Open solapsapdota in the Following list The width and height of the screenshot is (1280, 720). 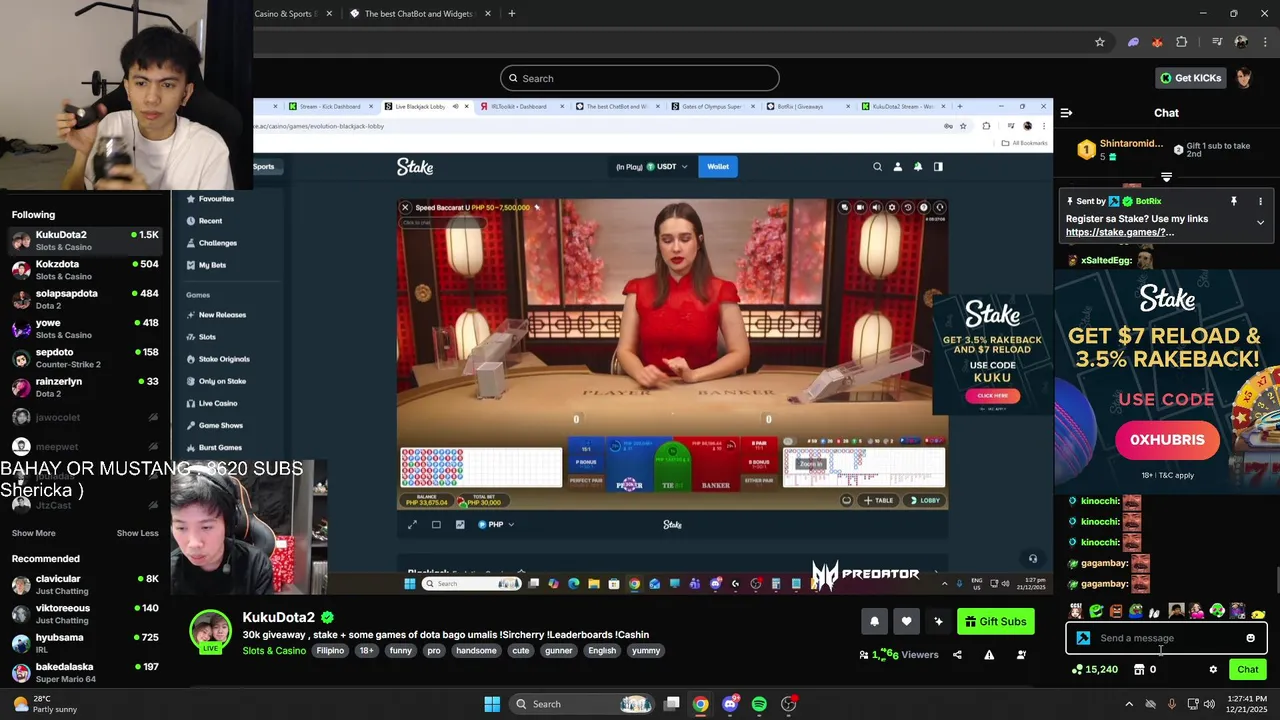click(x=85, y=299)
